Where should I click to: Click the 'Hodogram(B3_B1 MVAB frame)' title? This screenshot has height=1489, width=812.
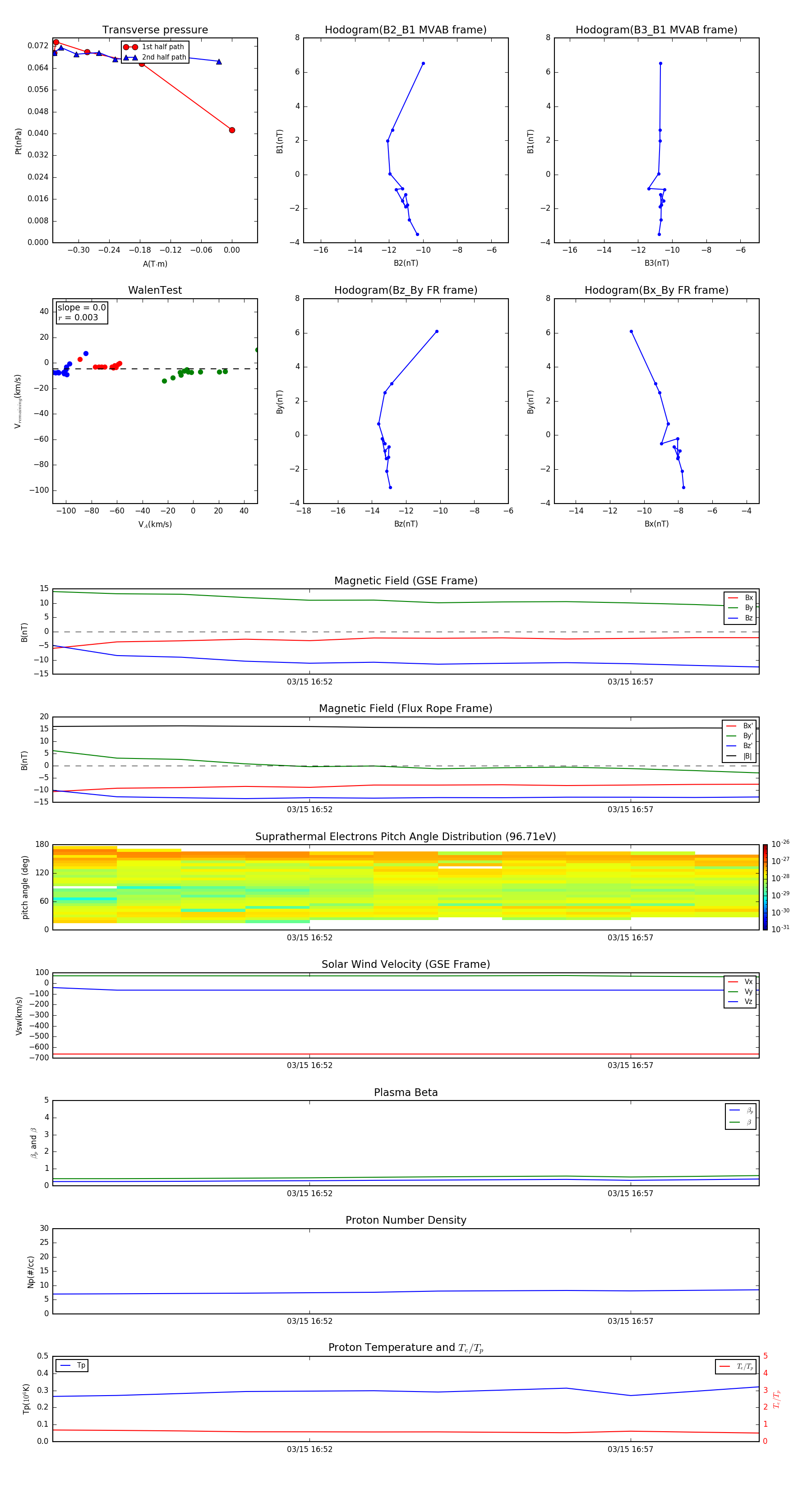[656, 30]
